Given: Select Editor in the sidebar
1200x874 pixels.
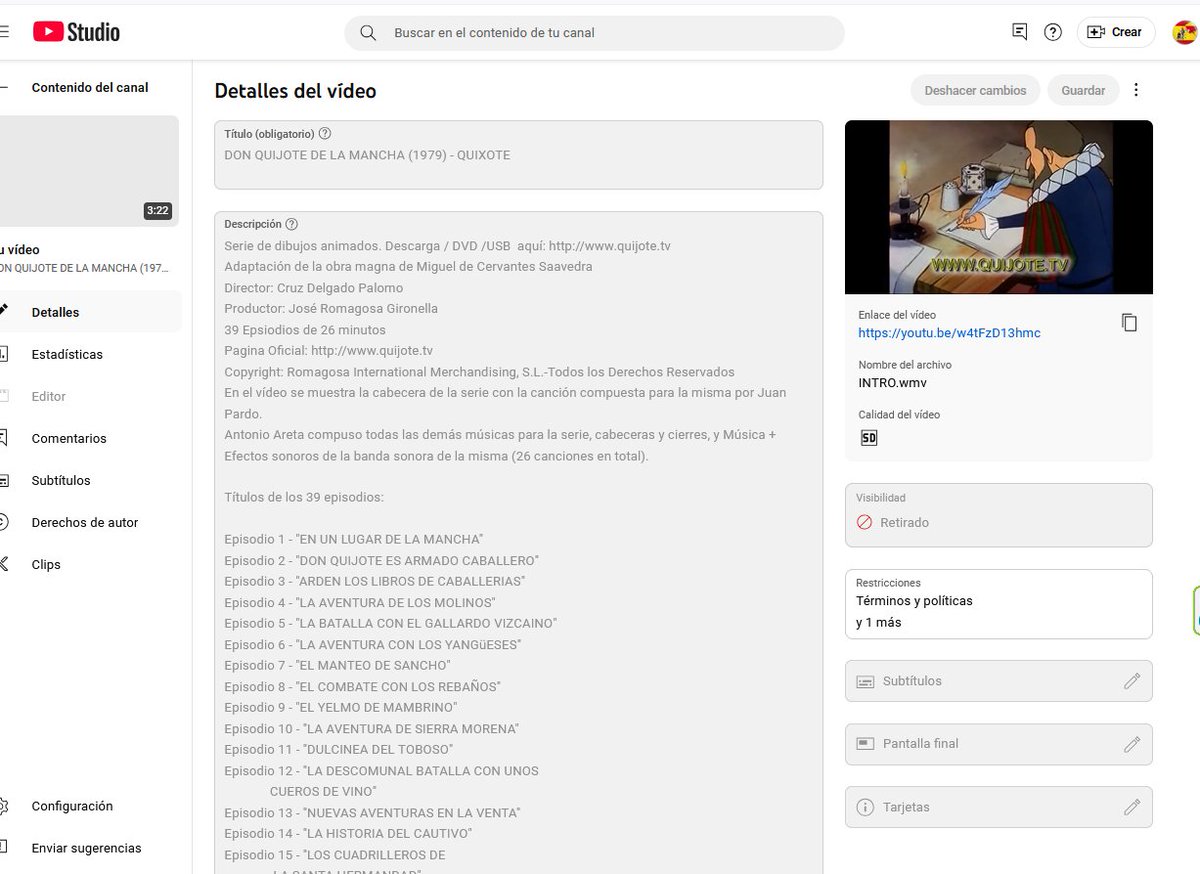Looking at the screenshot, I should pos(89,396).
